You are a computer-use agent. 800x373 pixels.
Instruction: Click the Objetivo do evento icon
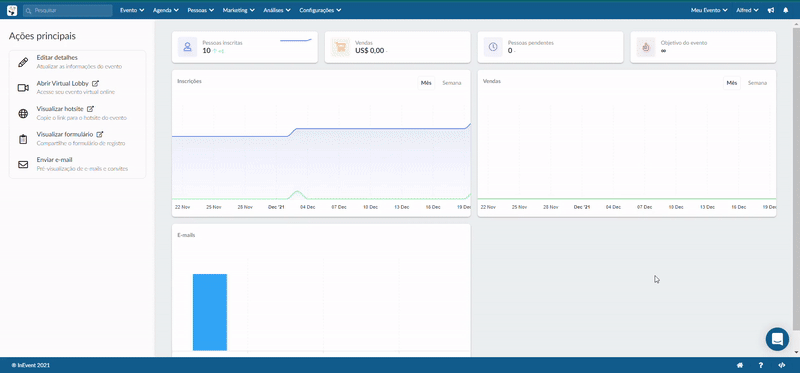pos(646,47)
